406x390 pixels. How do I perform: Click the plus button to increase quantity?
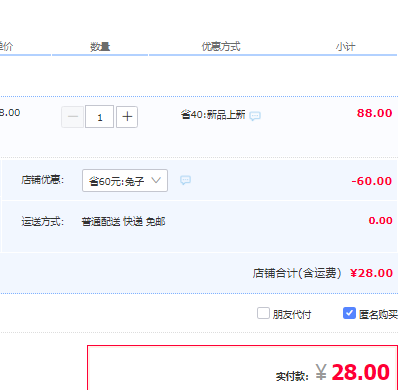pos(127,117)
